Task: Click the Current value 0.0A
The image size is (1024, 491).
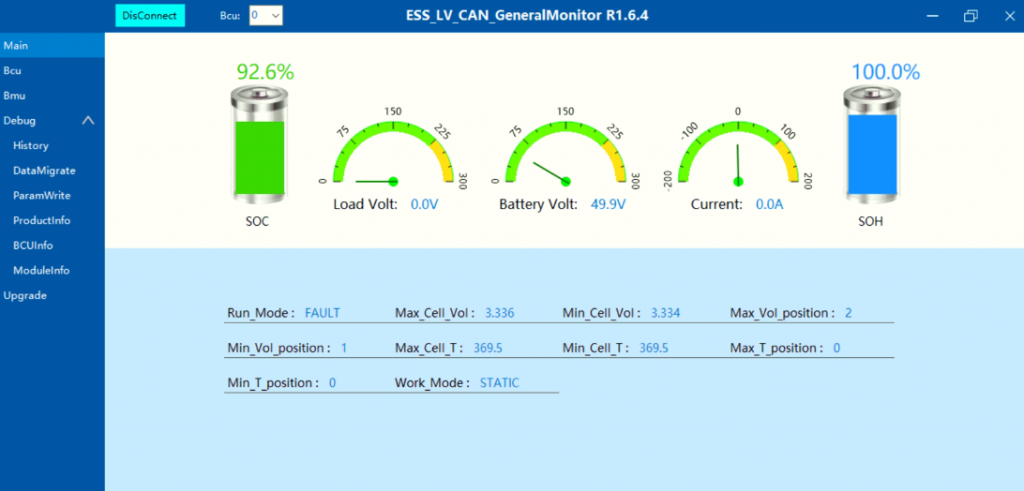Action: click(x=769, y=204)
